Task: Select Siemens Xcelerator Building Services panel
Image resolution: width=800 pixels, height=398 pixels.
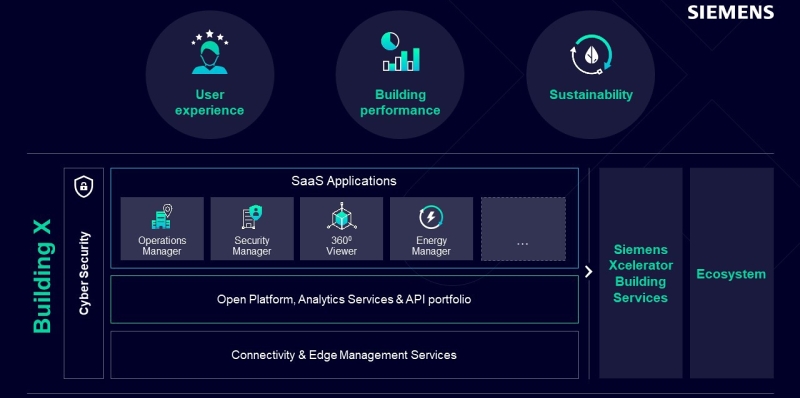Action: [x=640, y=273]
